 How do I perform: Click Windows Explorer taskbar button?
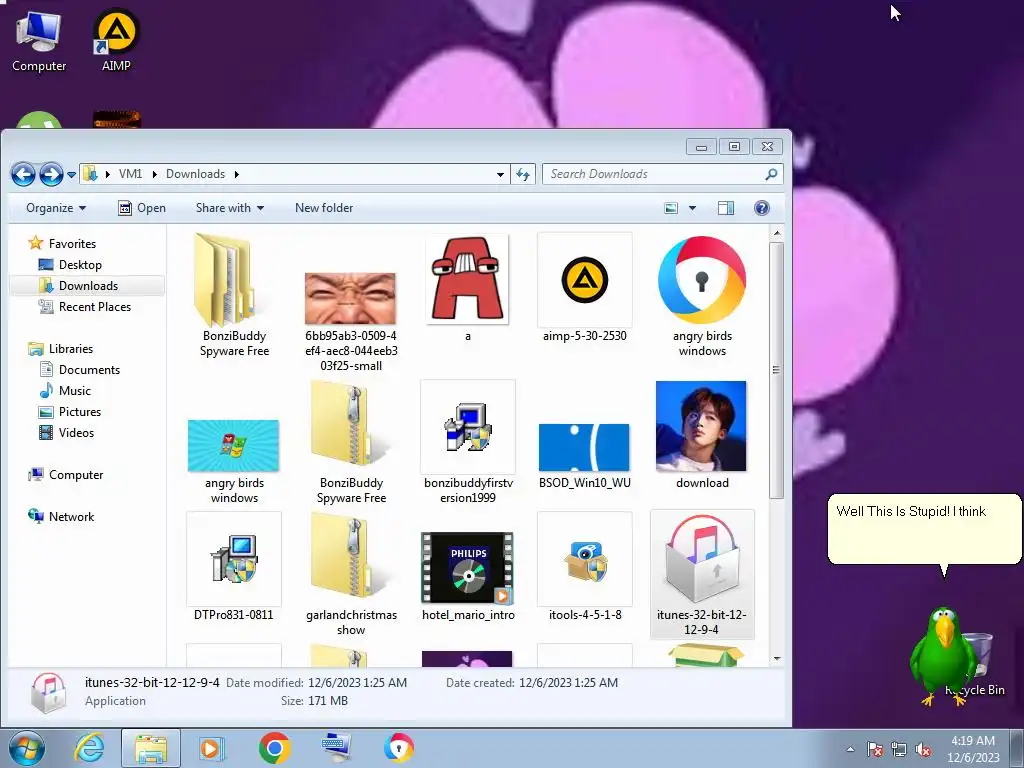pos(151,748)
